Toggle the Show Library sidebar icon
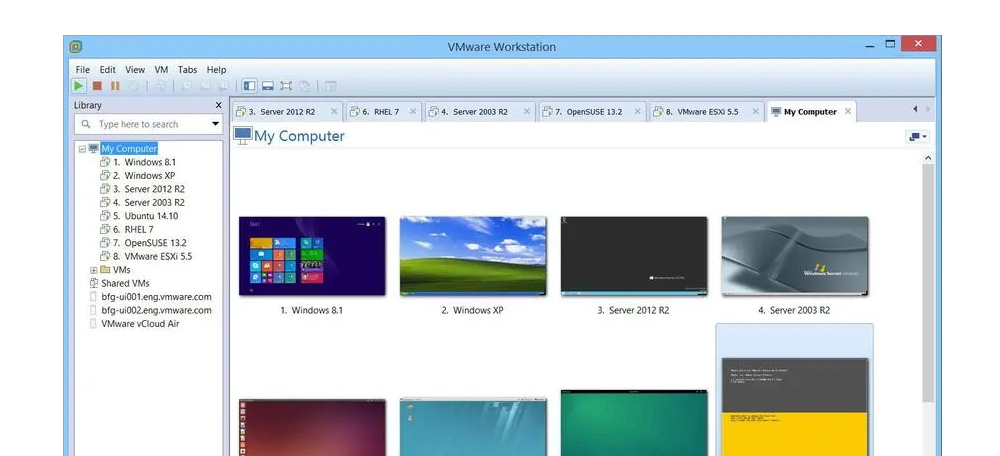The height and width of the screenshot is (456, 1000). point(249,87)
